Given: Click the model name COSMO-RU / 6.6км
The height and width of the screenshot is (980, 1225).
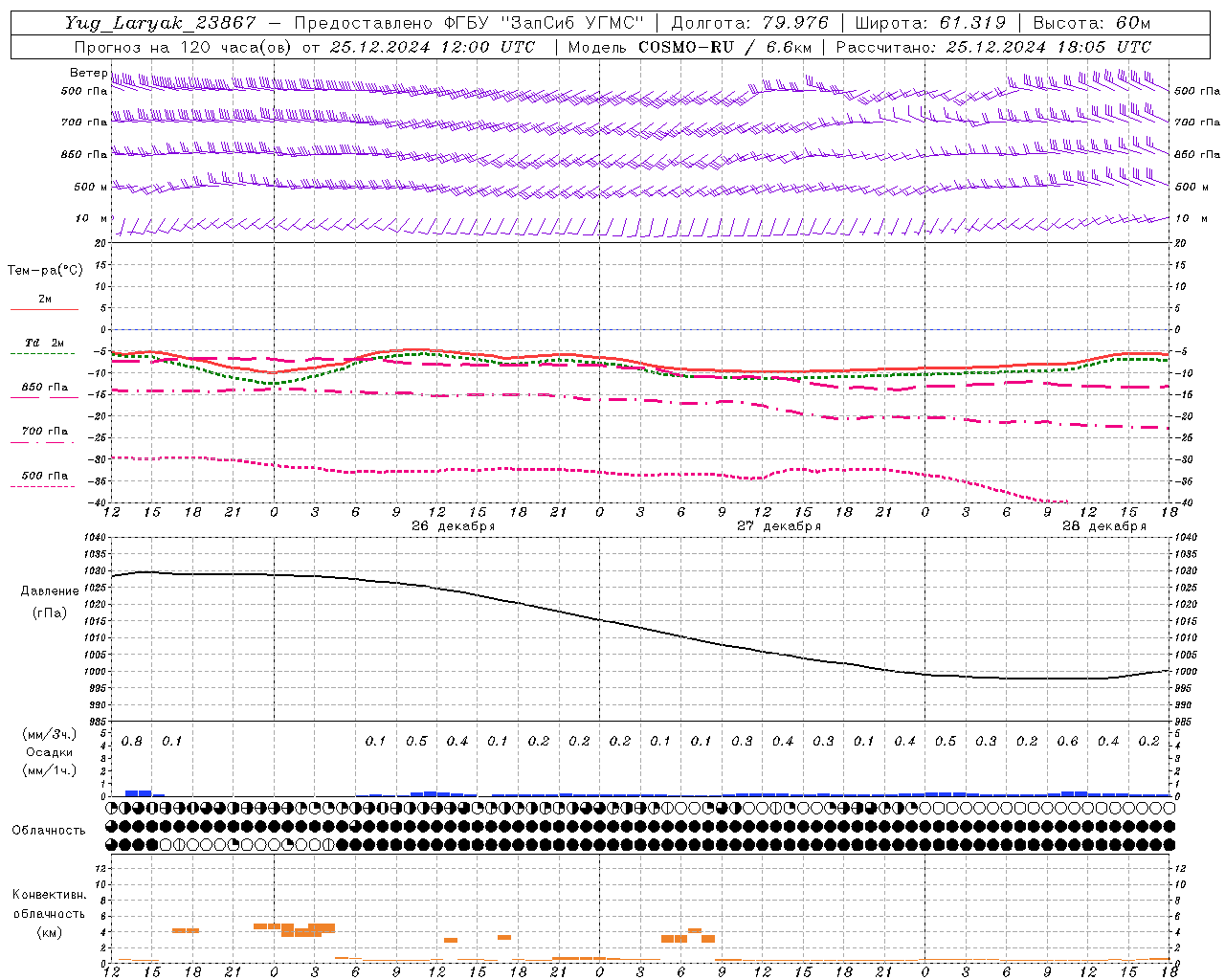Looking at the screenshot, I should click(x=725, y=47).
